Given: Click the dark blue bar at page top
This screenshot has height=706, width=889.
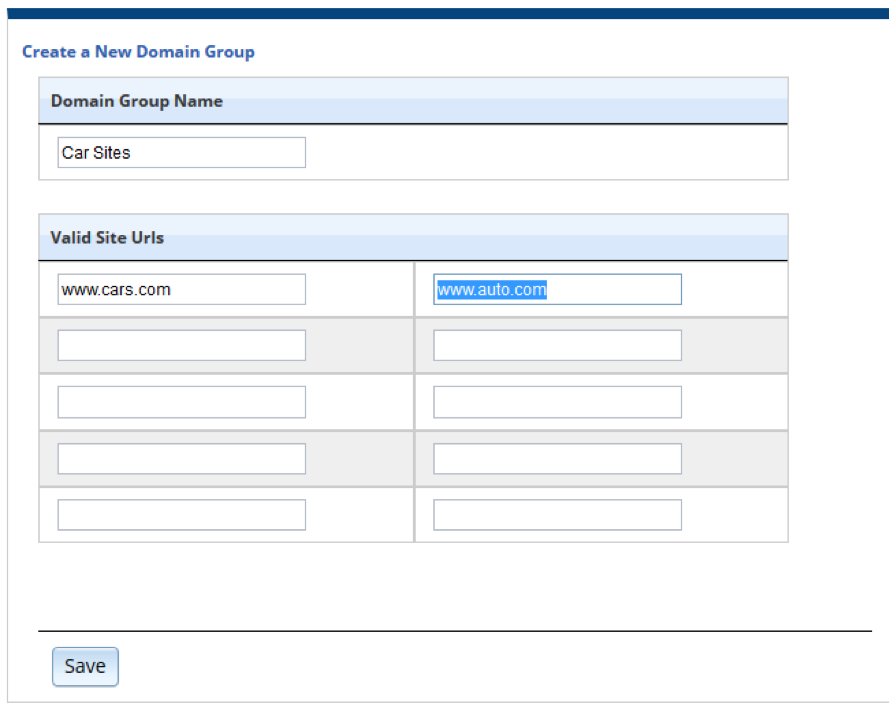Looking at the screenshot, I should [444, 13].
